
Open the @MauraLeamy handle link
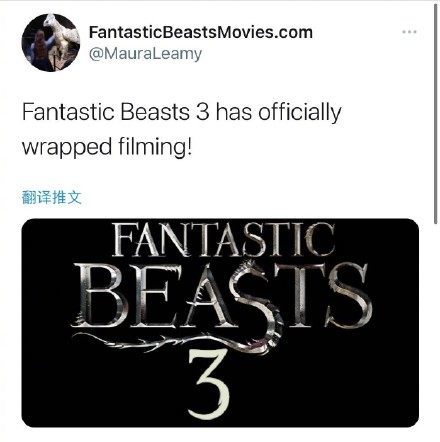pyautogui.click(x=145, y=54)
